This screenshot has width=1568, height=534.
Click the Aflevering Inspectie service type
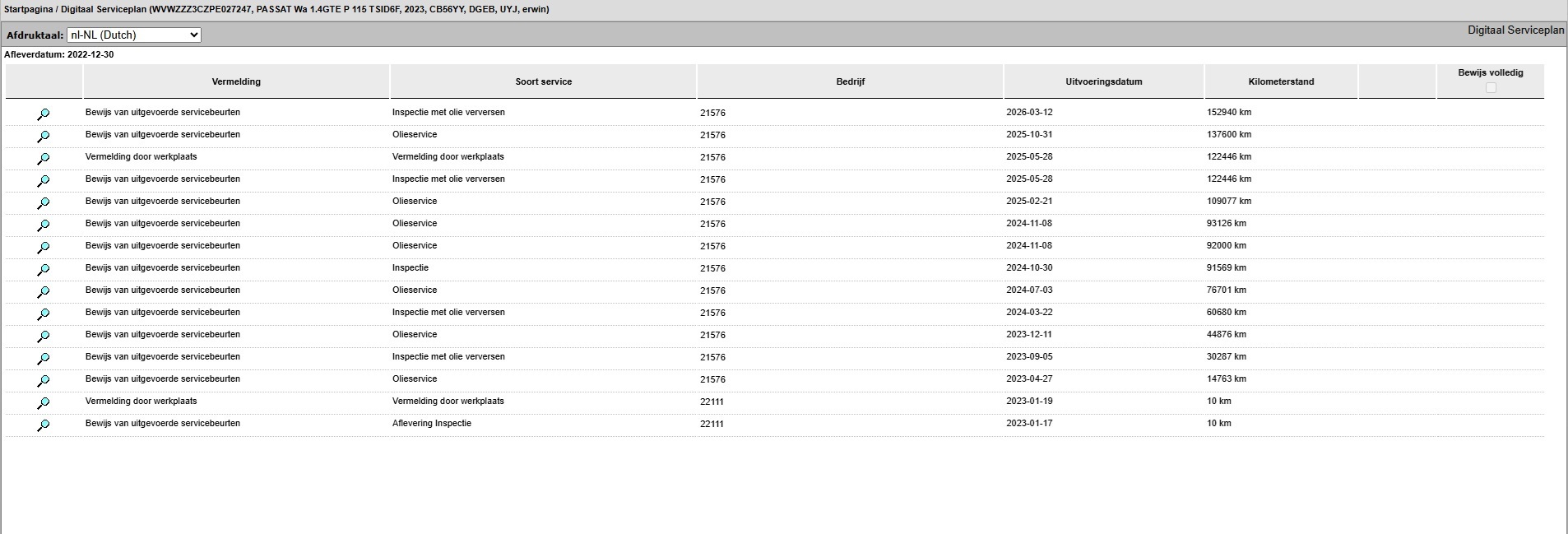click(x=432, y=423)
